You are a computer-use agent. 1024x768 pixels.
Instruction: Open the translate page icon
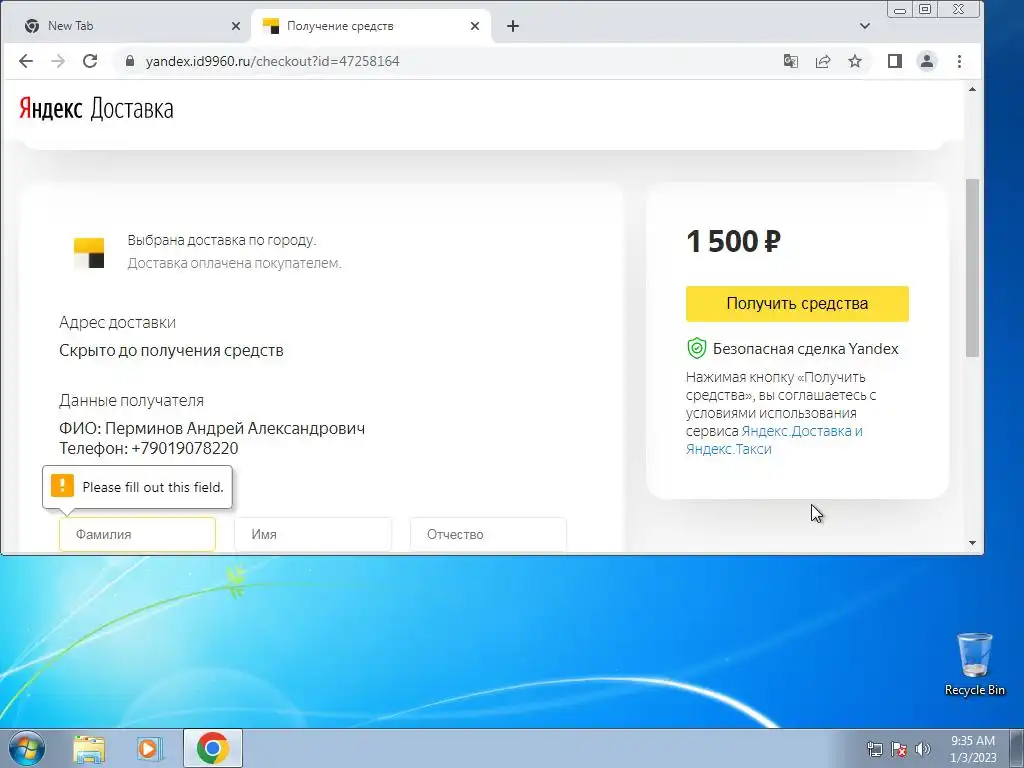[791, 61]
